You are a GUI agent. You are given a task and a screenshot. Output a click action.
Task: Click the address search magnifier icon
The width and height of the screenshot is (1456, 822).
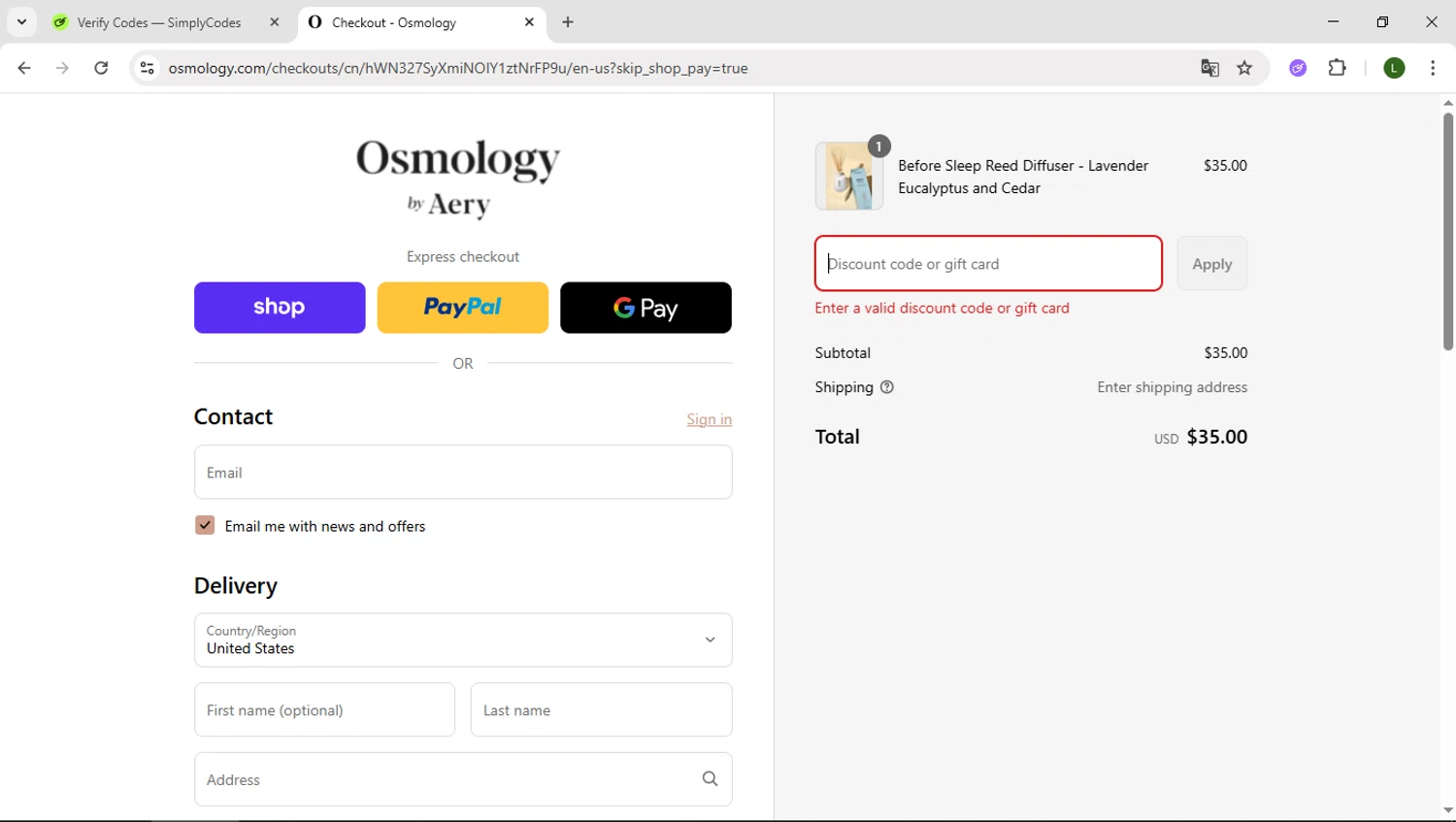pos(710,779)
